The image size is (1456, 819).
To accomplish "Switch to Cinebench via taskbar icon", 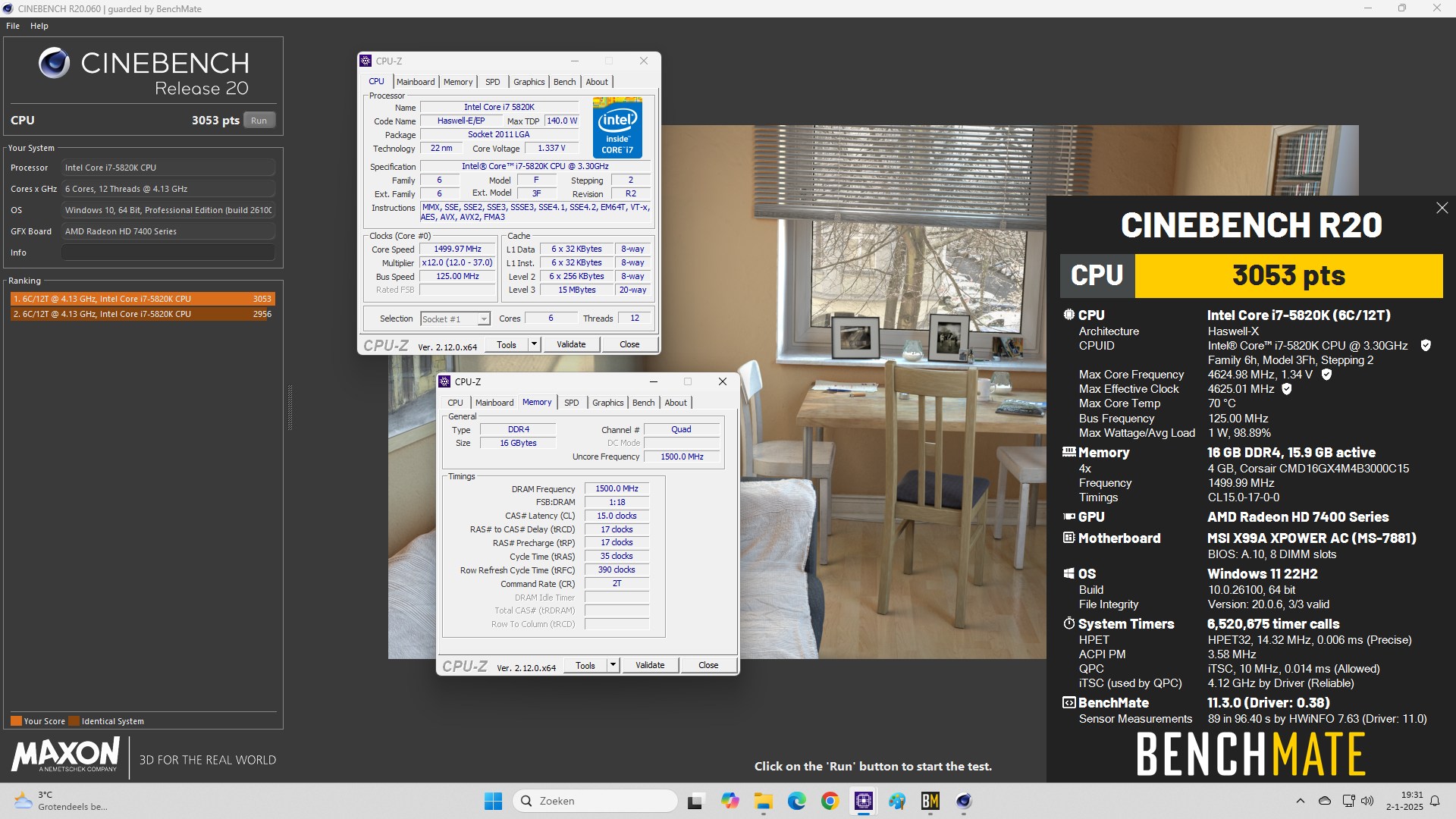I will pyautogui.click(x=964, y=801).
